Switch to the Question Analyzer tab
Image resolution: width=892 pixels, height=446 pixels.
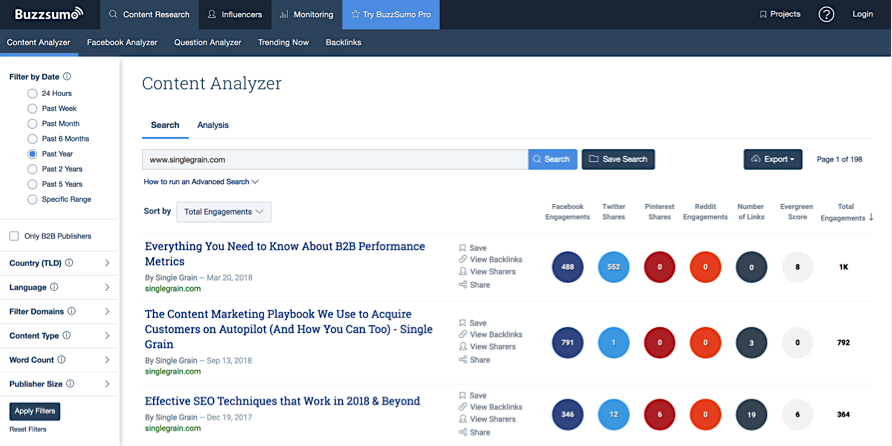(208, 42)
